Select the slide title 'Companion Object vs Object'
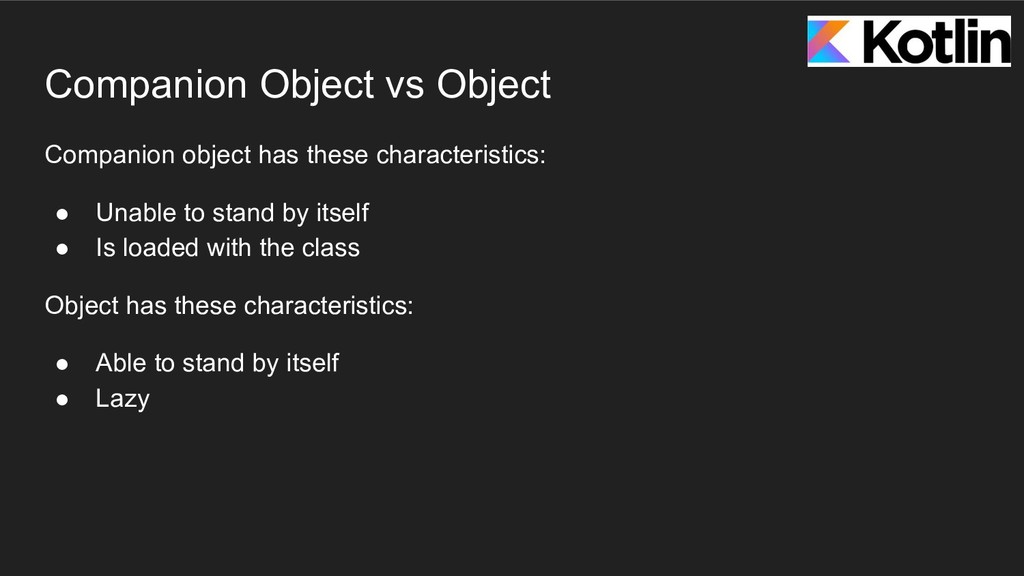Viewport: 1024px width, 576px height. coord(297,85)
